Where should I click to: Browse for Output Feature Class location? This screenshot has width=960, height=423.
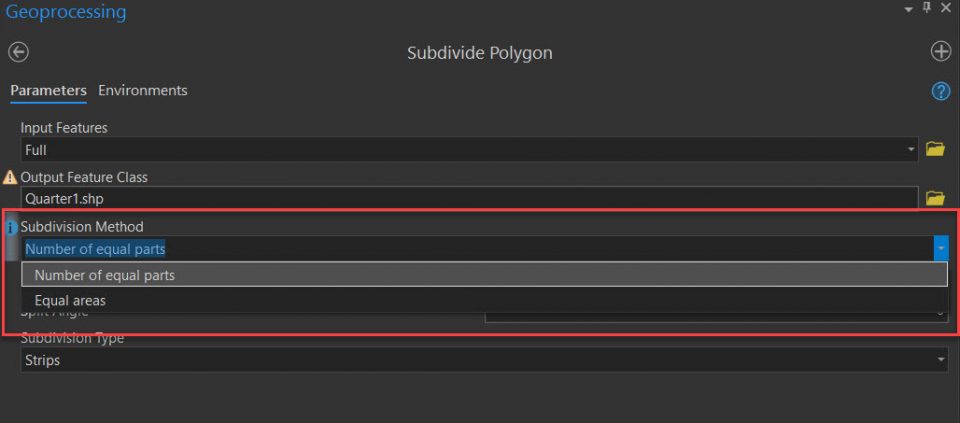click(935, 199)
